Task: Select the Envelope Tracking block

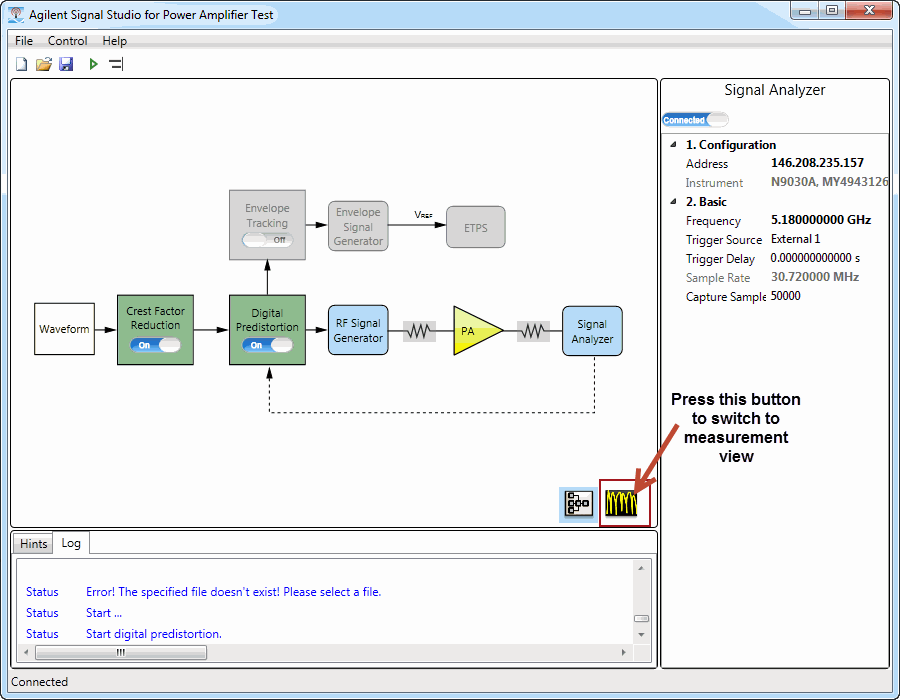Action: [x=267, y=224]
